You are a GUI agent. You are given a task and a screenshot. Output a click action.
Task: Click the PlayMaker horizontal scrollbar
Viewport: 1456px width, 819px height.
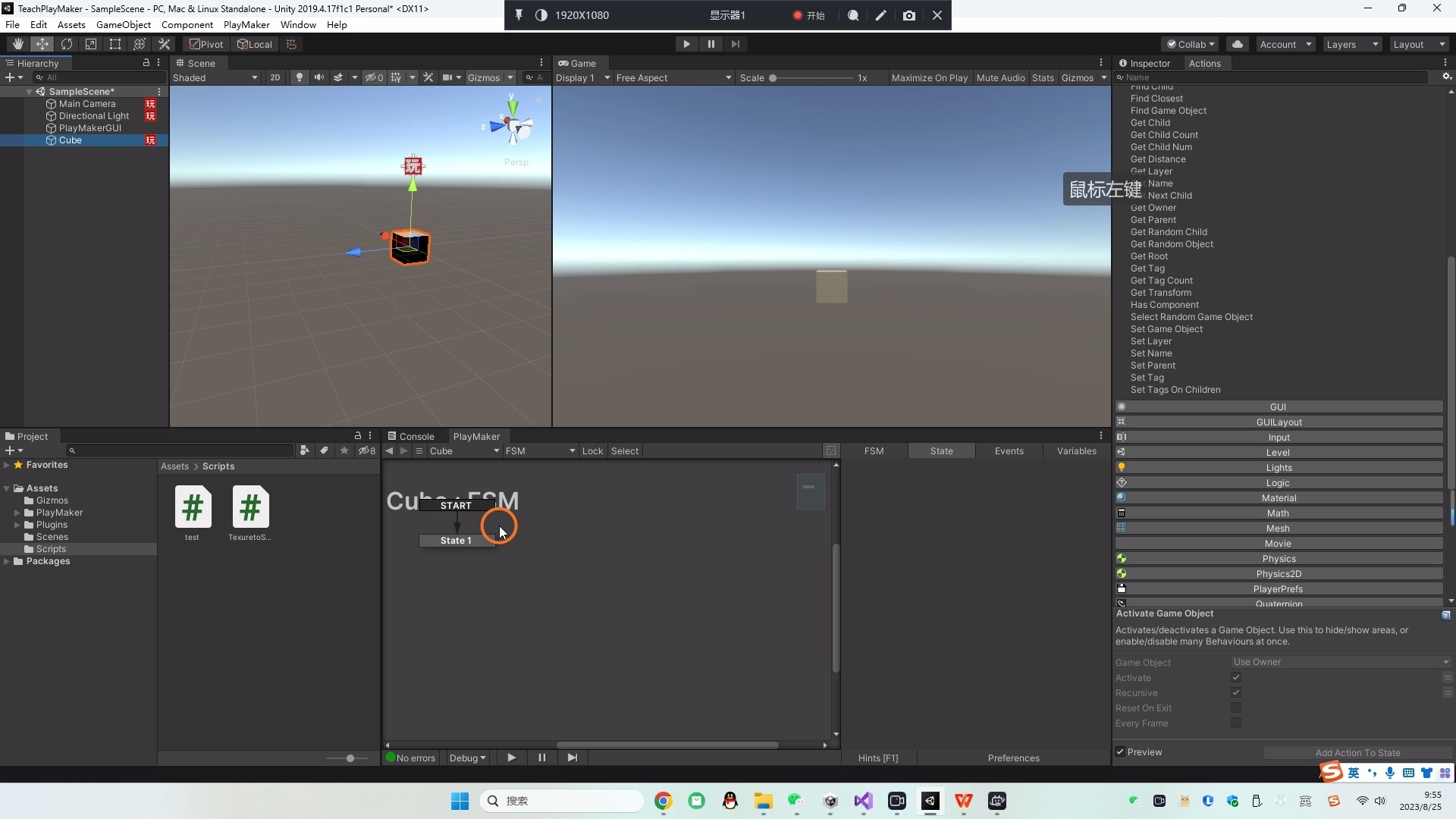click(x=667, y=745)
